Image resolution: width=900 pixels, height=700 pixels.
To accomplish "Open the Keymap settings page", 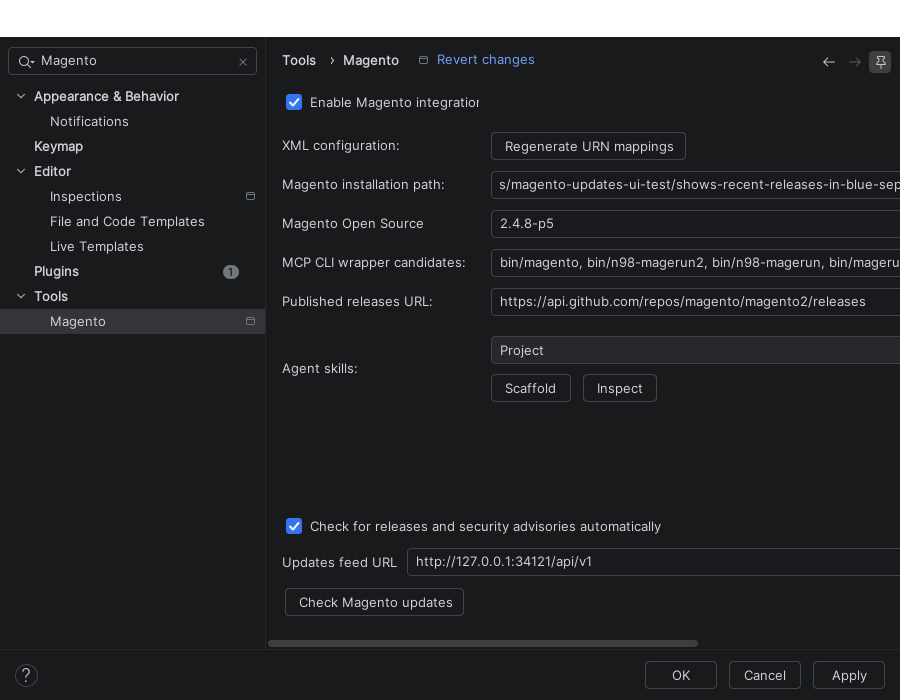I will click(x=59, y=146).
